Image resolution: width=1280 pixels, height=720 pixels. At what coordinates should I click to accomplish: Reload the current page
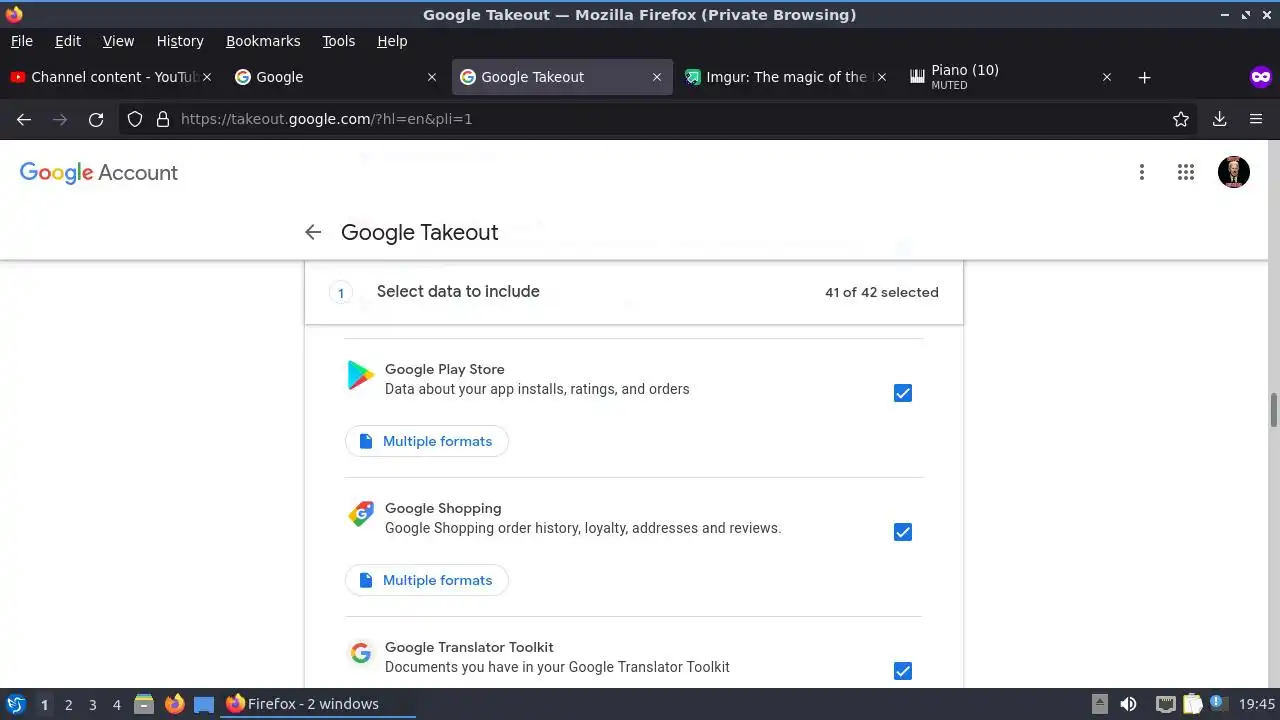tap(96, 119)
